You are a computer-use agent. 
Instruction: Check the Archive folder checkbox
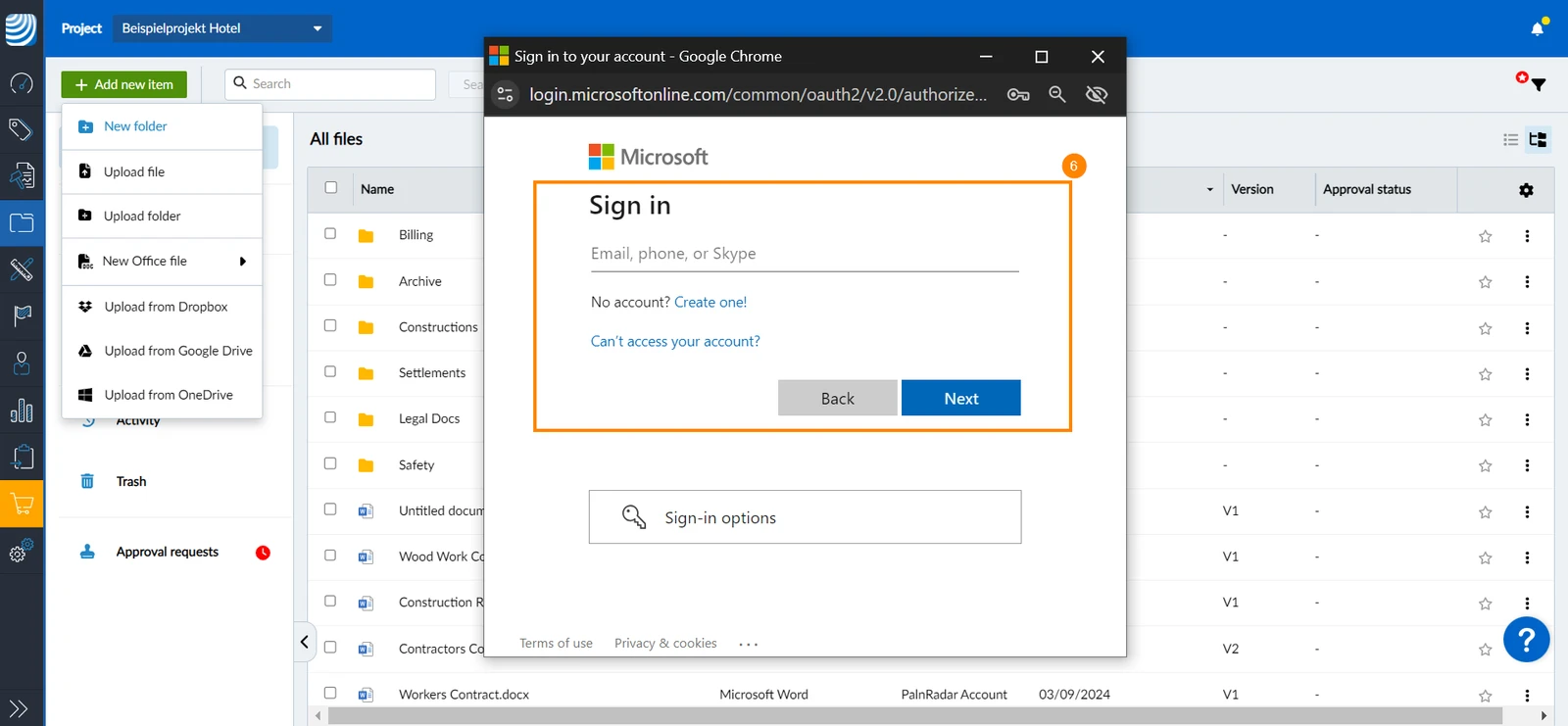click(x=330, y=280)
